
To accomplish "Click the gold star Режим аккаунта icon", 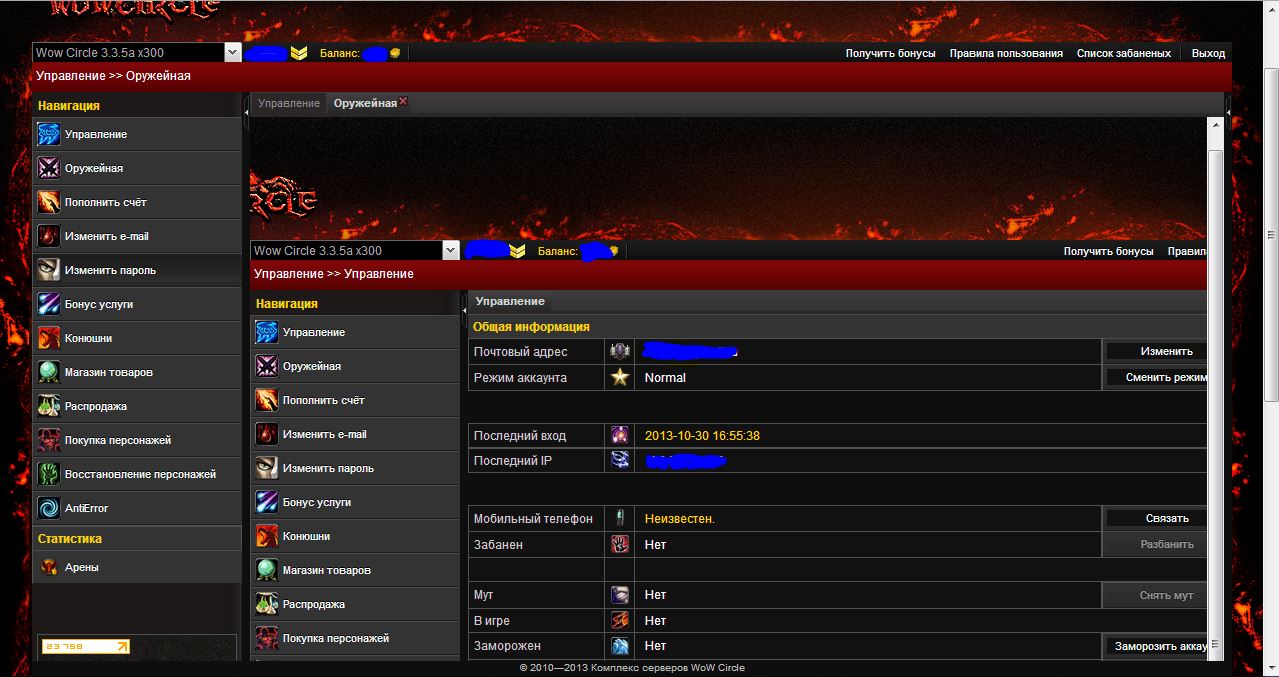I will (620, 377).
